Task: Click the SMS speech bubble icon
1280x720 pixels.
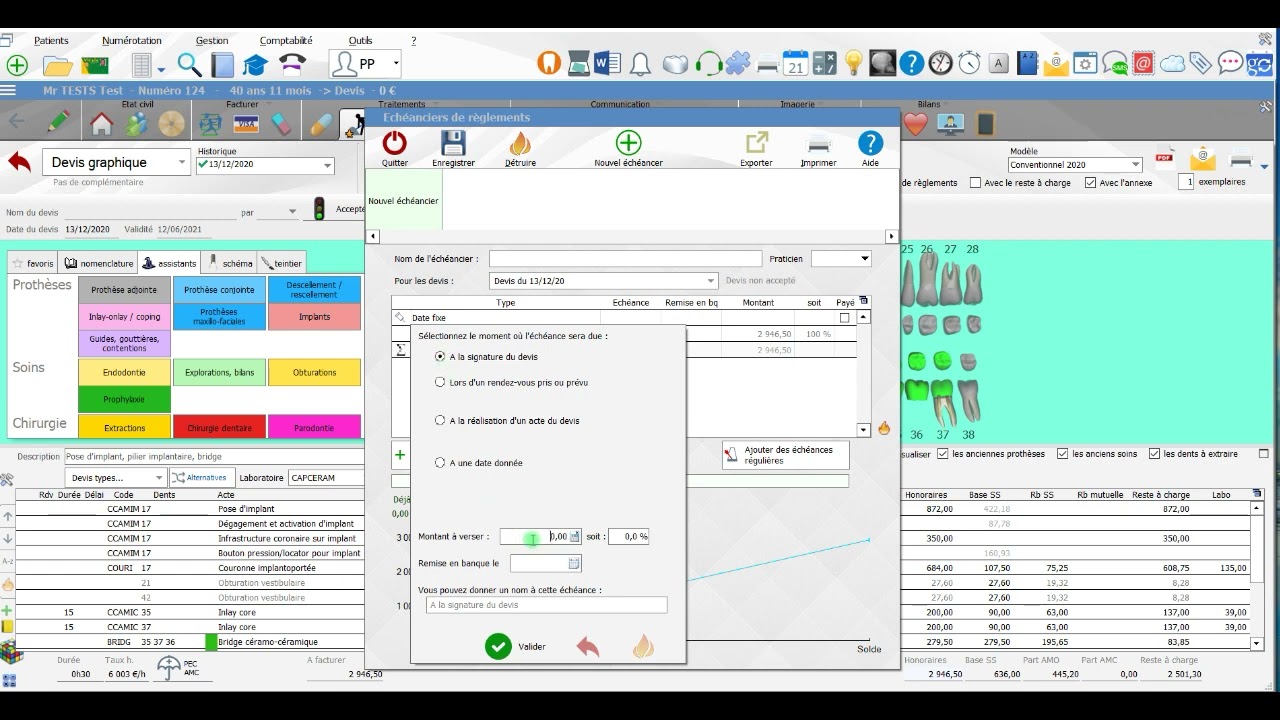Action: point(1115,64)
